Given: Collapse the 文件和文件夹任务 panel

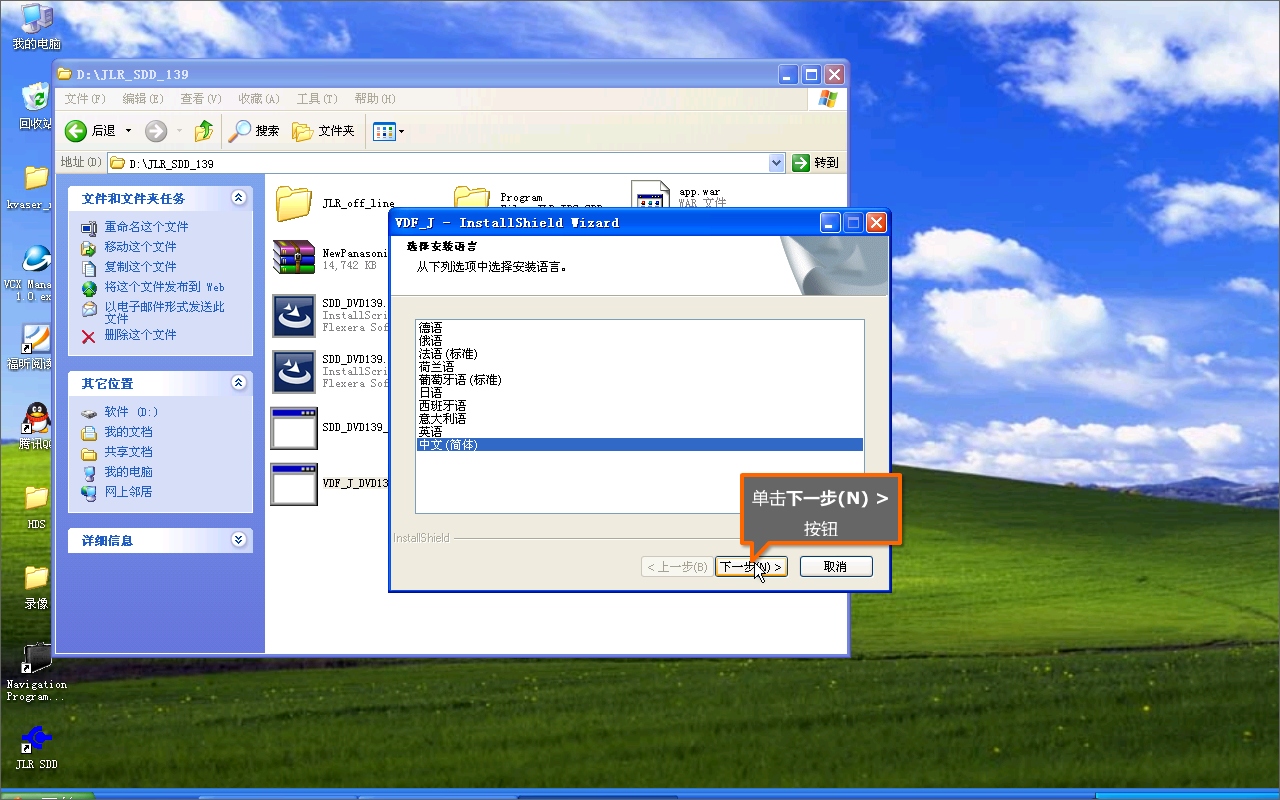Looking at the screenshot, I should (x=238, y=198).
